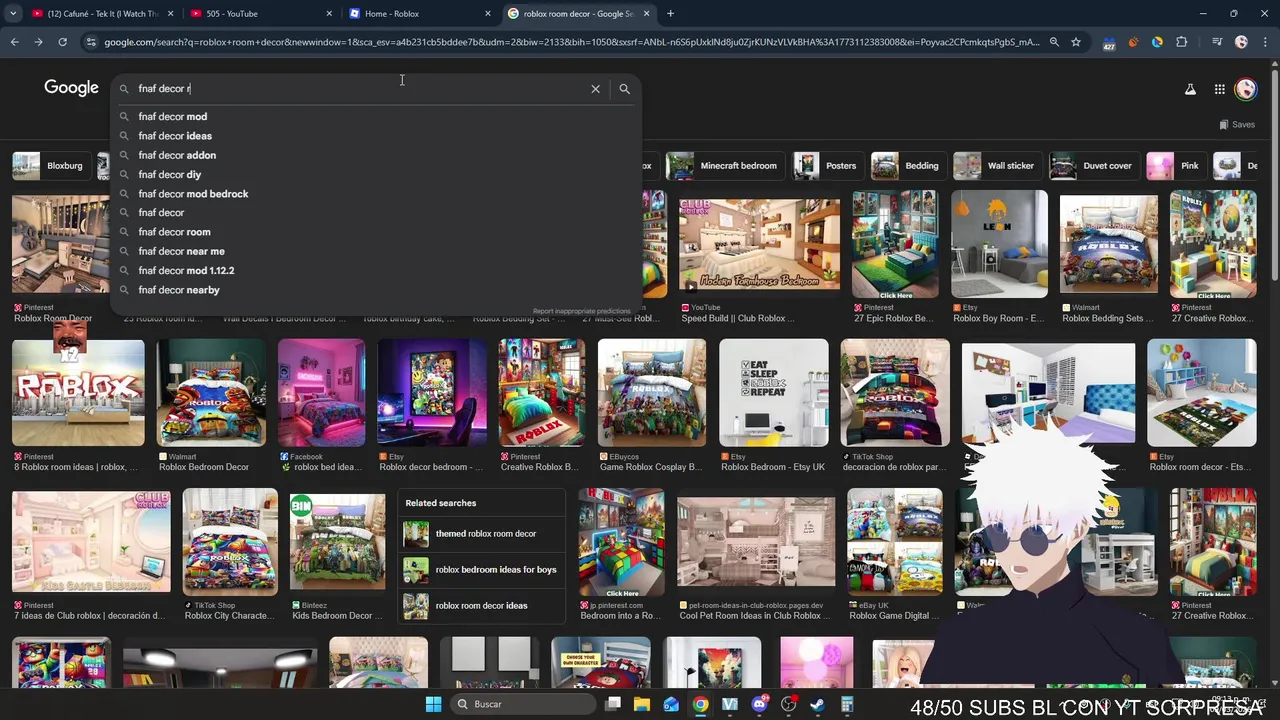The height and width of the screenshot is (720, 1280).
Task: Open OBS Studio from the taskbar
Action: point(788,704)
